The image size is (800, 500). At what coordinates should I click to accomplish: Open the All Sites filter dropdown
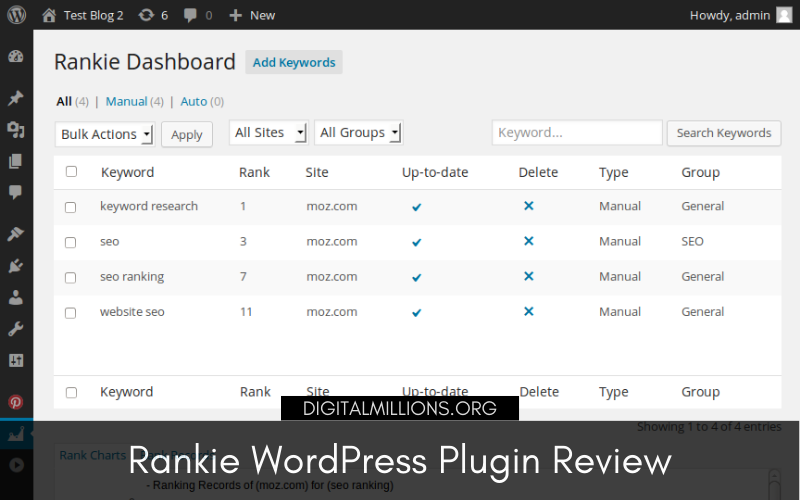click(268, 133)
